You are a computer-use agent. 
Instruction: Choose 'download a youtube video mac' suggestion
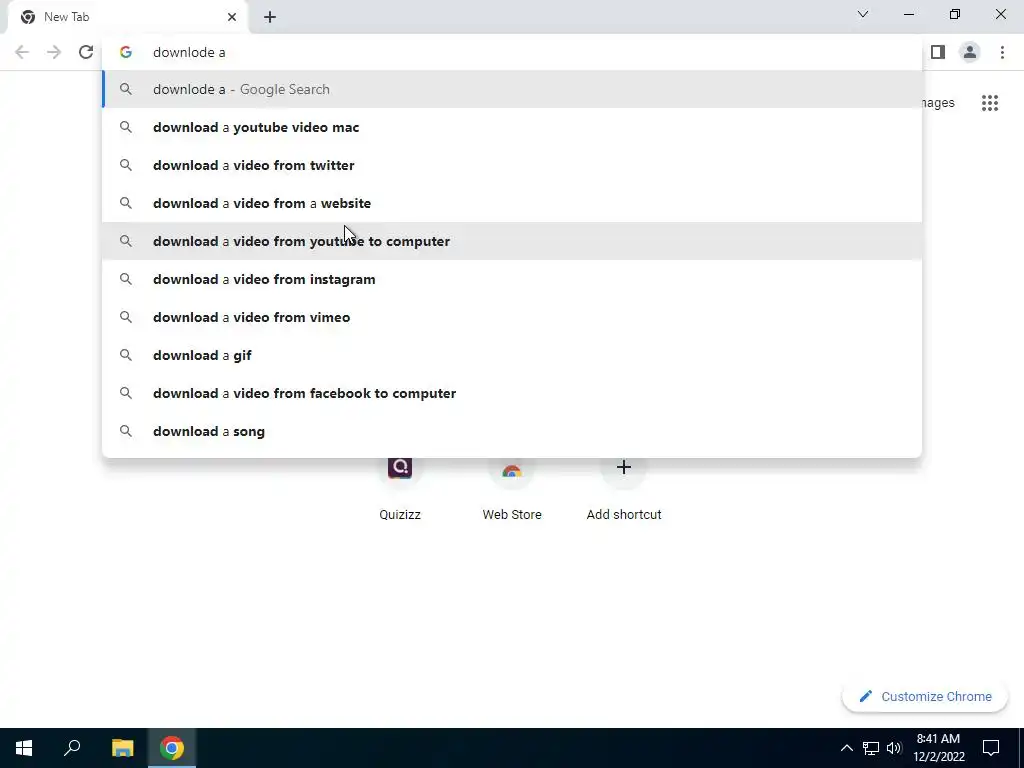click(x=512, y=127)
